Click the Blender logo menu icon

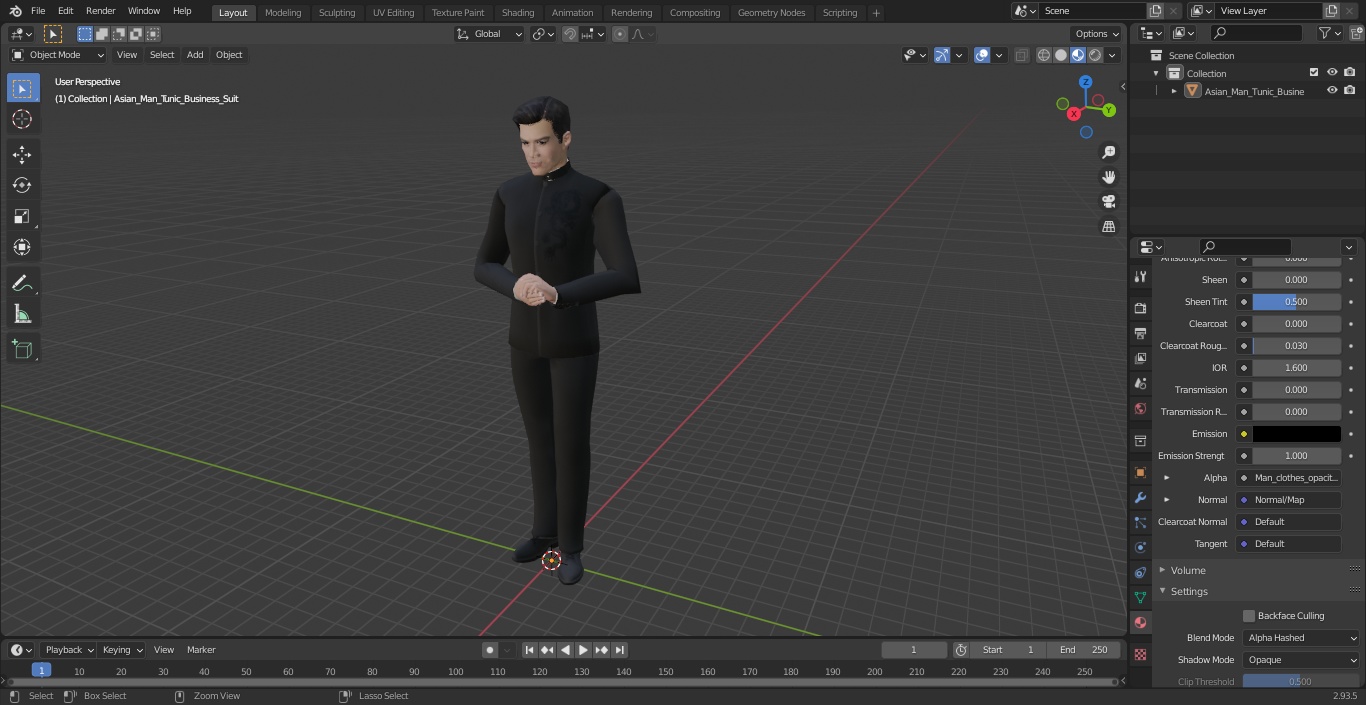[15, 11]
